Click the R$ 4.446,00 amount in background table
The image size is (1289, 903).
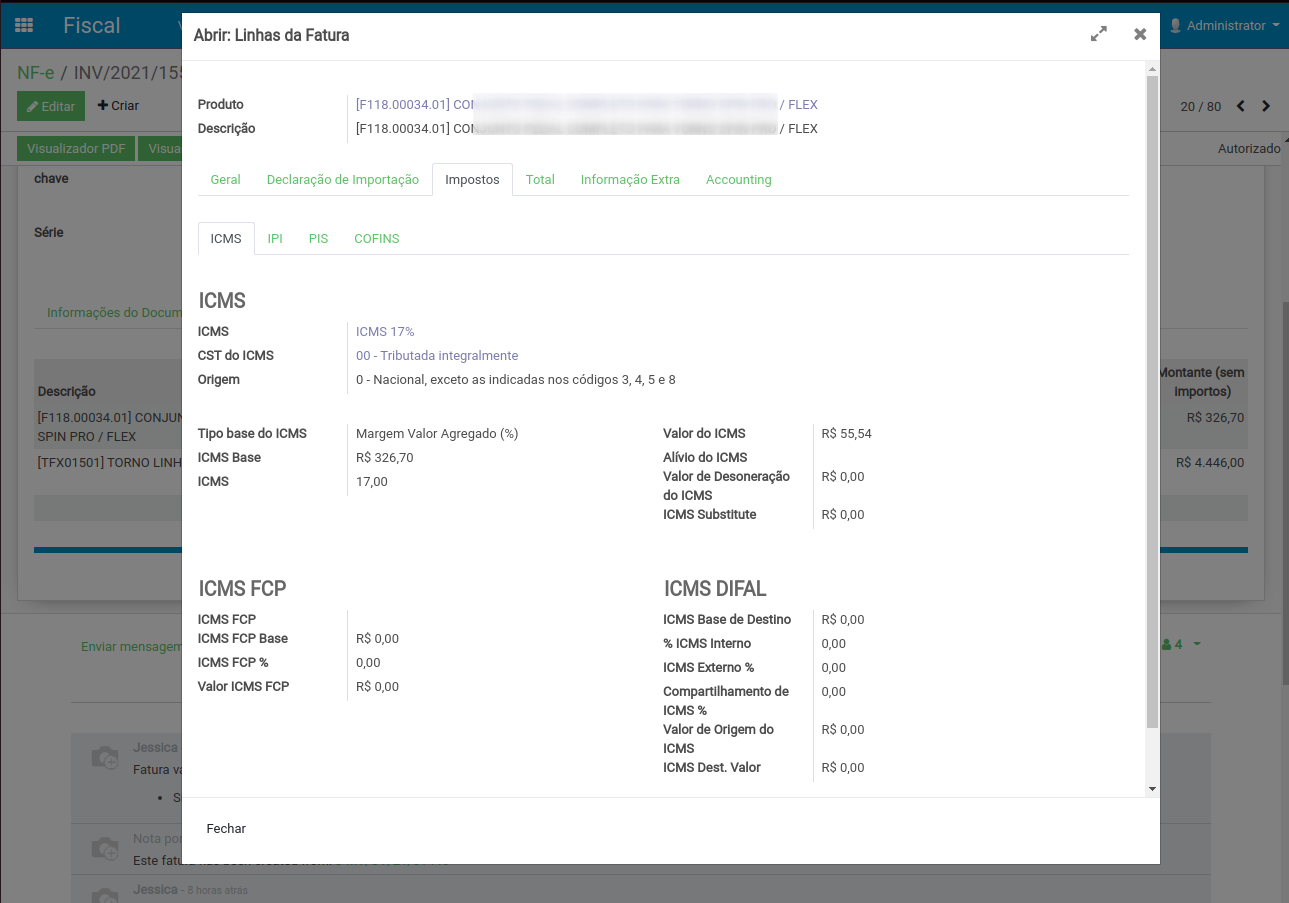tap(1210, 463)
